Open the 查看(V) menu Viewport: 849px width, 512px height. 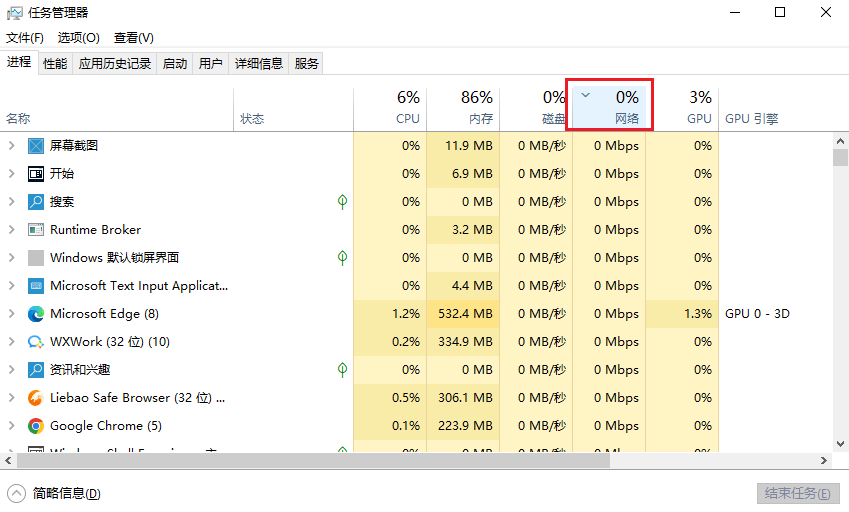click(134, 38)
